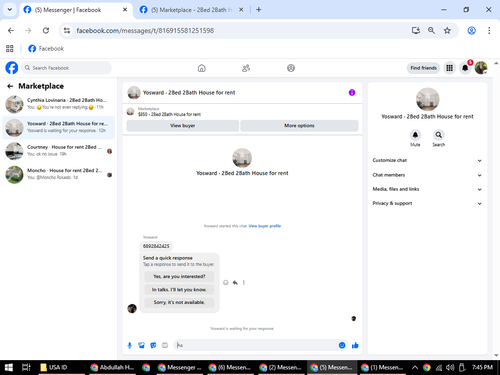Open the Groups icon in top navigation
The height and width of the screenshot is (375, 500).
pos(291,68)
